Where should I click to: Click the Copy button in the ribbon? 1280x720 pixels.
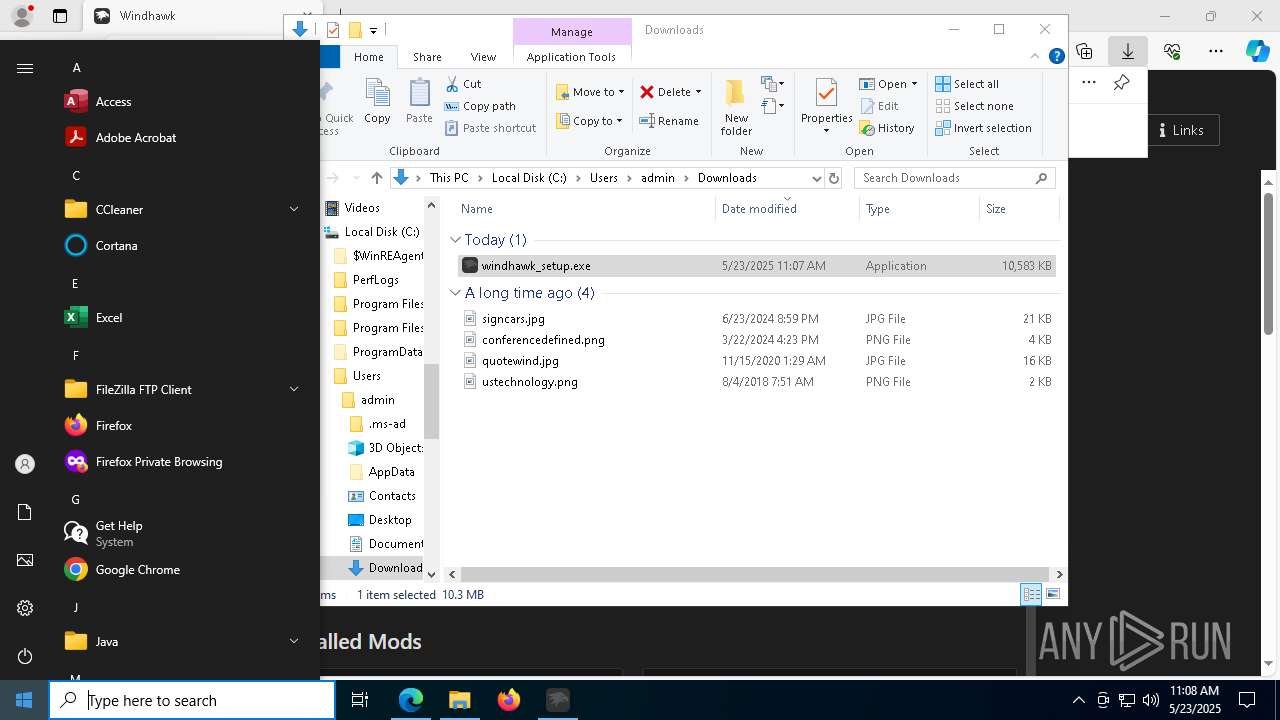pyautogui.click(x=377, y=100)
